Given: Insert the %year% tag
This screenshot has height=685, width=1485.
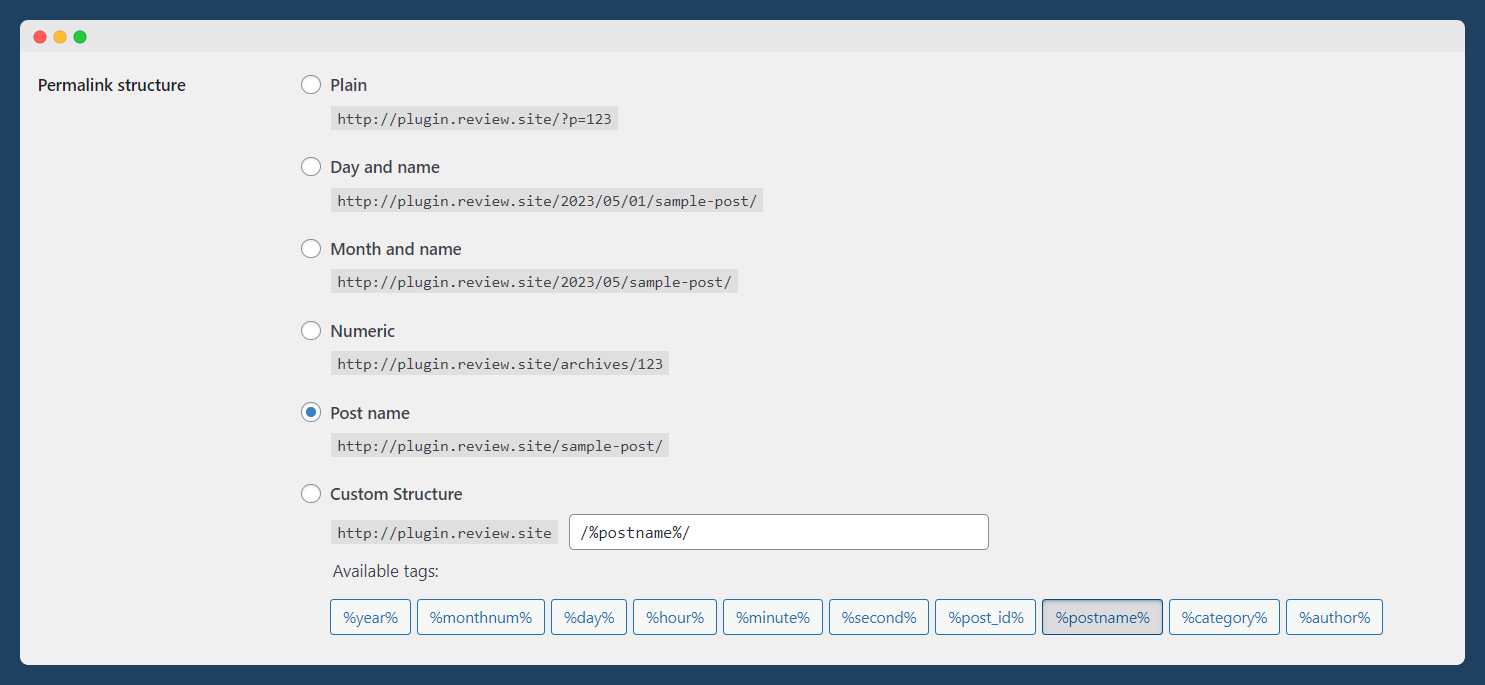Looking at the screenshot, I should pos(370,617).
